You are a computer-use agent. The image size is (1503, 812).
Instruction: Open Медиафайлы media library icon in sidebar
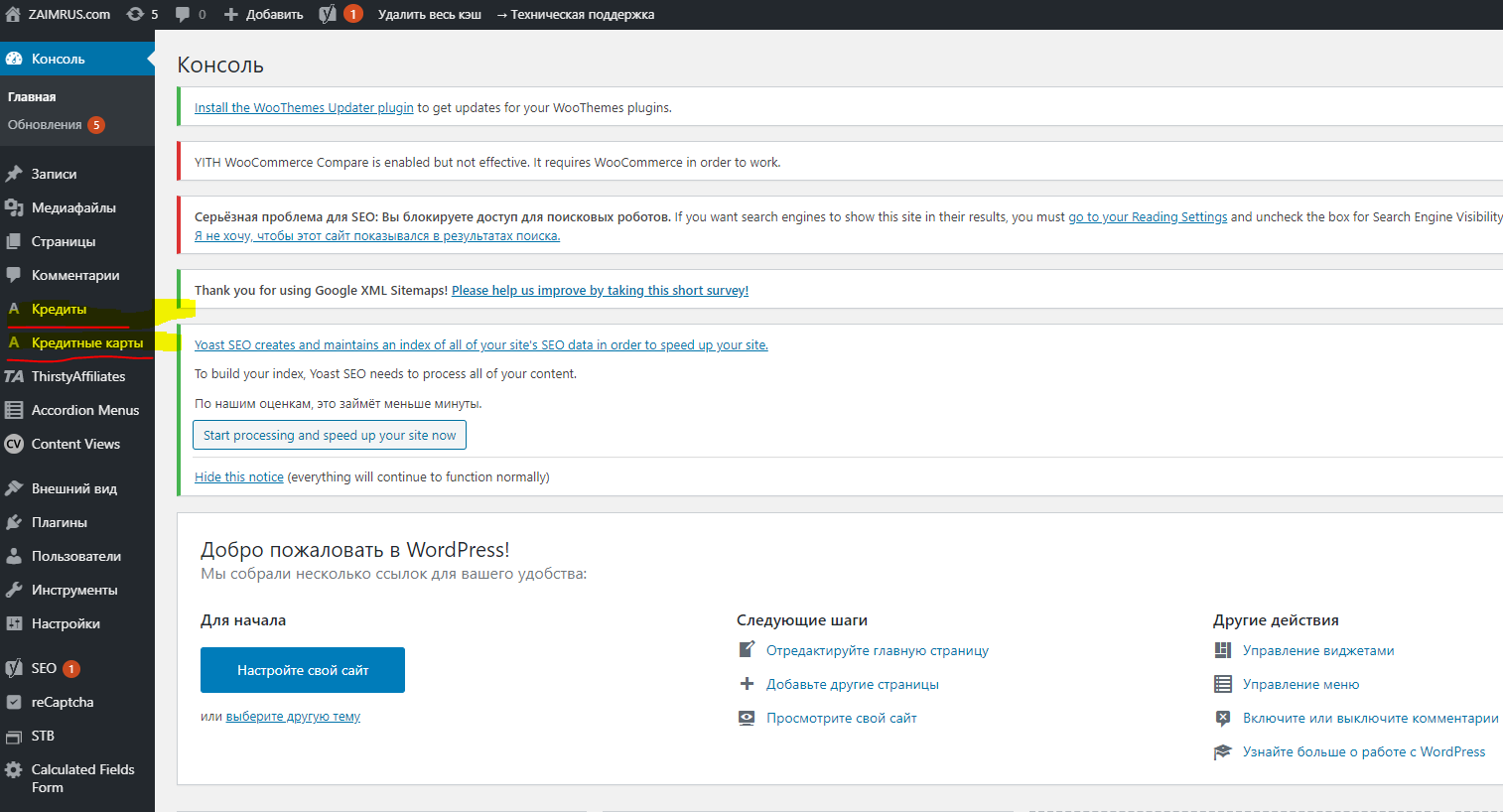(14, 207)
